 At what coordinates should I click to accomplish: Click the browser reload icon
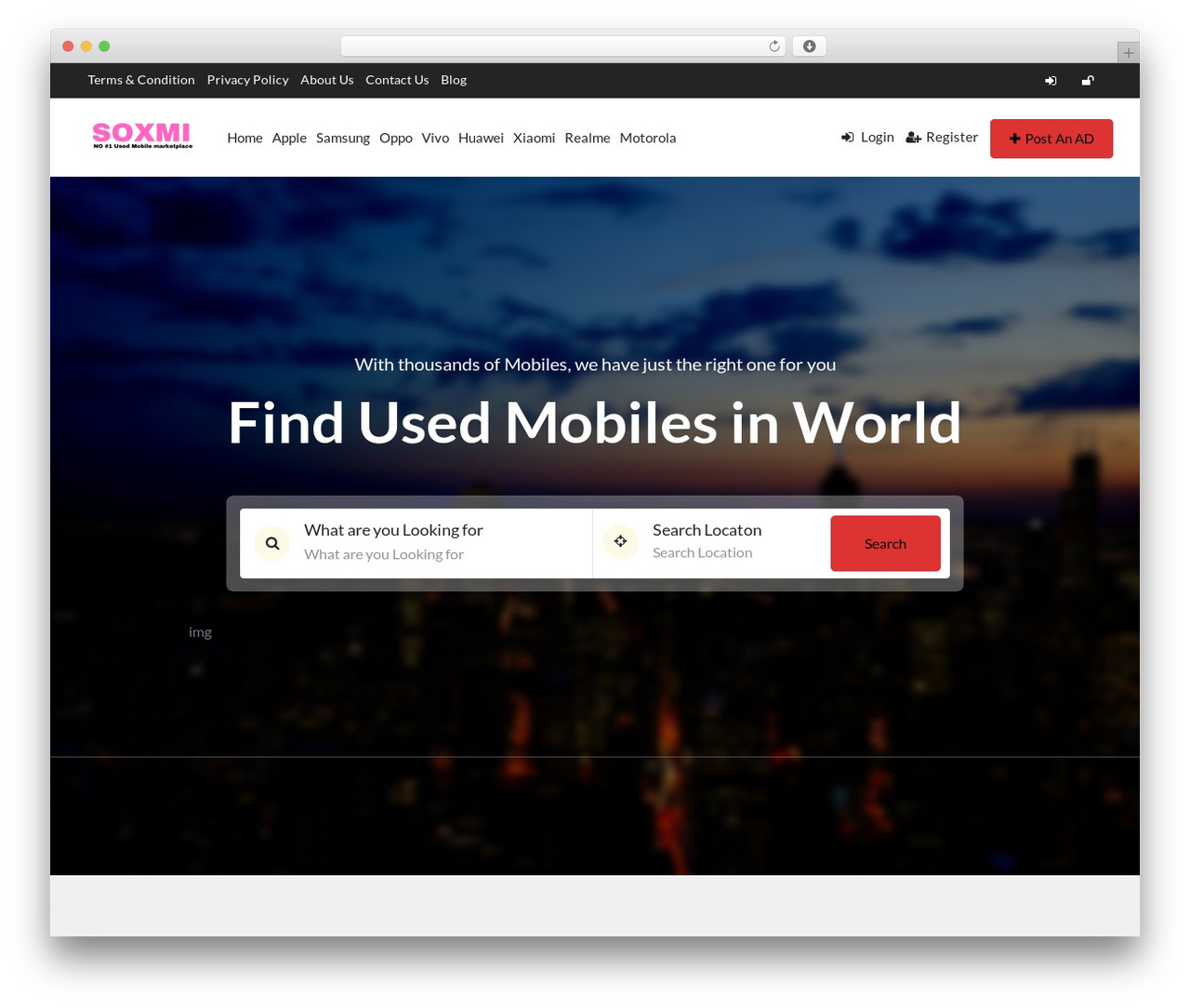[x=773, y=46]
